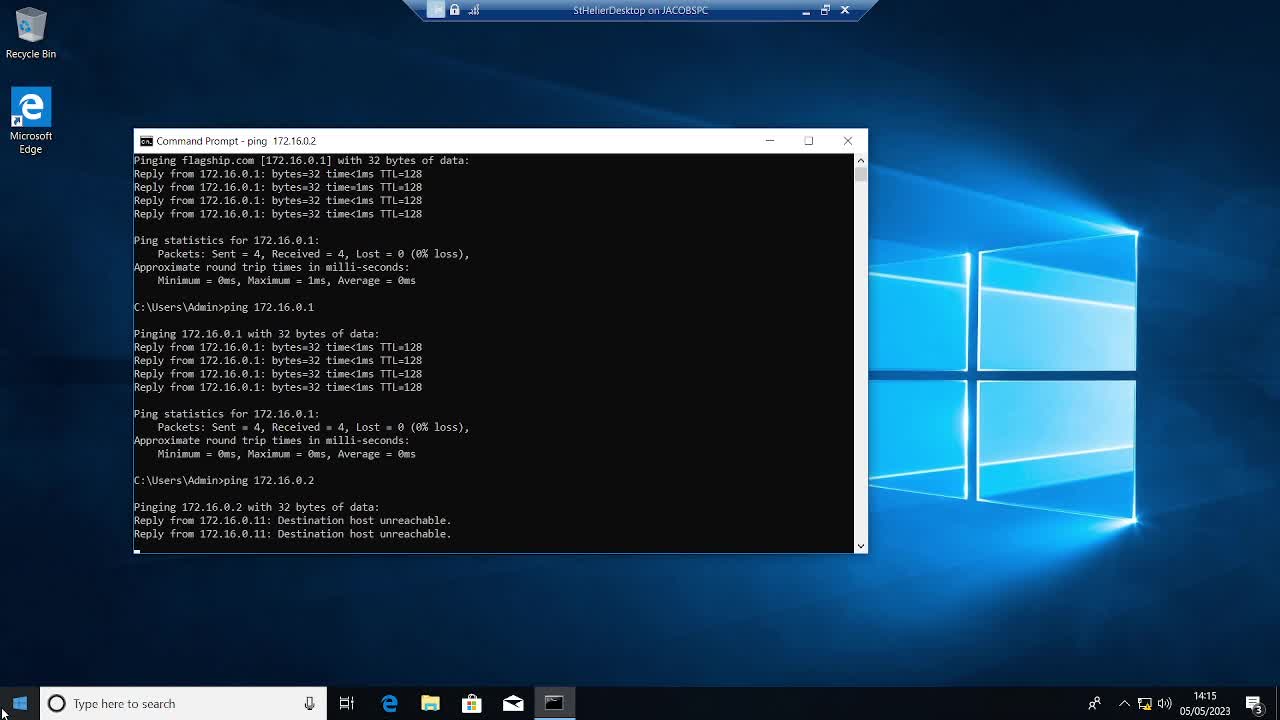Open the Recycle Bin desktop icon
Screen dimensions: 1280x720
point(31,33)
